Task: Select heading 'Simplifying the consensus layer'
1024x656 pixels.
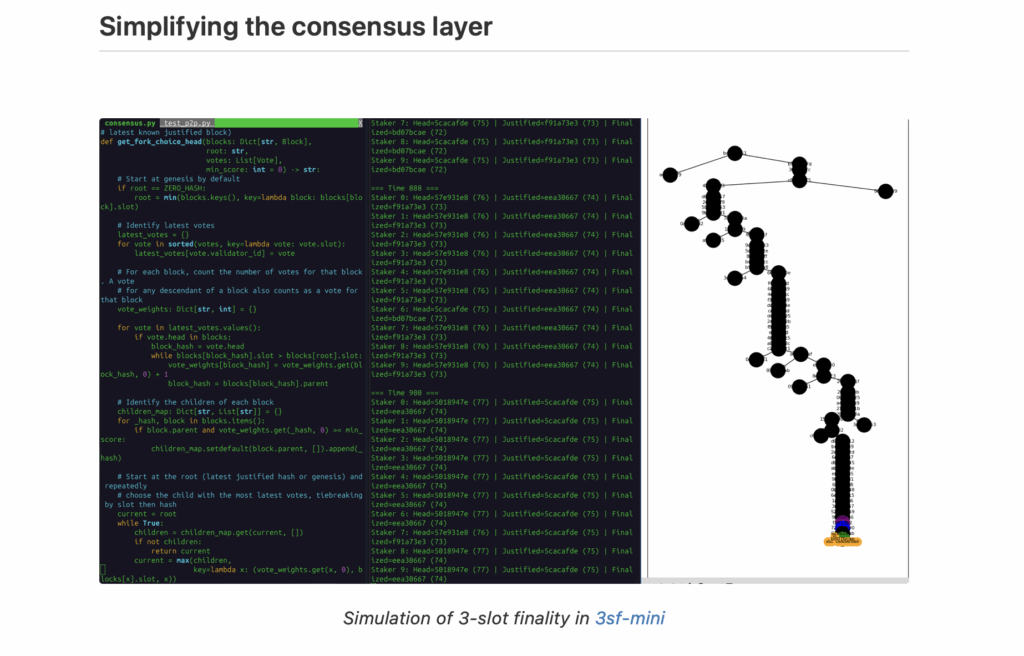Action: click(x=296, y=27)
